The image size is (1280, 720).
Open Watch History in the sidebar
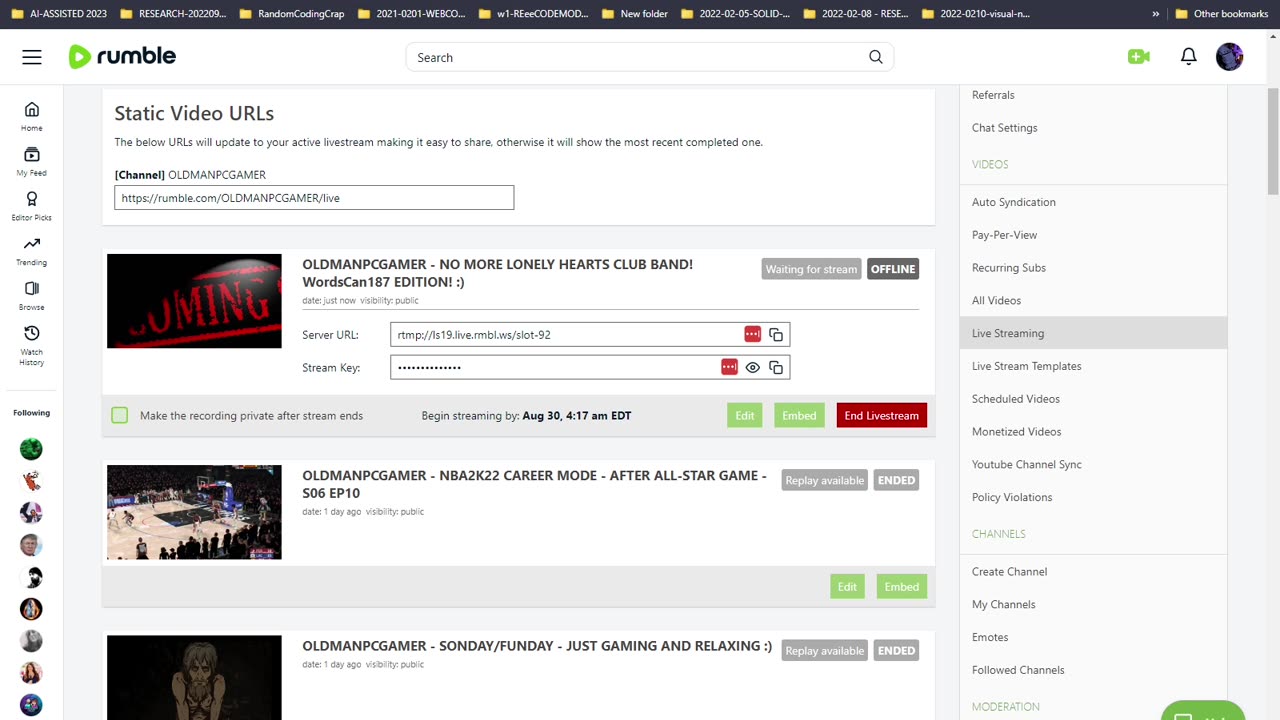[x=32, y=345]
